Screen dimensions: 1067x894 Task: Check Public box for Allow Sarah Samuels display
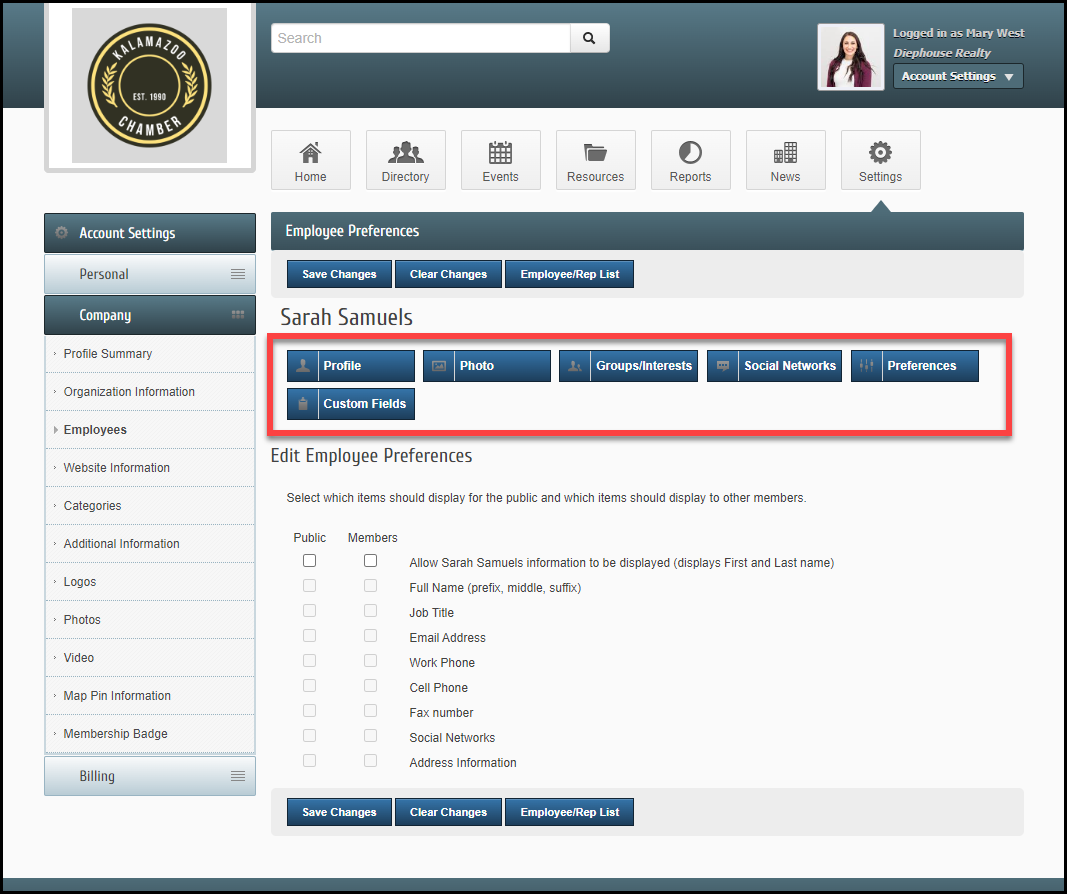(310, 561)
